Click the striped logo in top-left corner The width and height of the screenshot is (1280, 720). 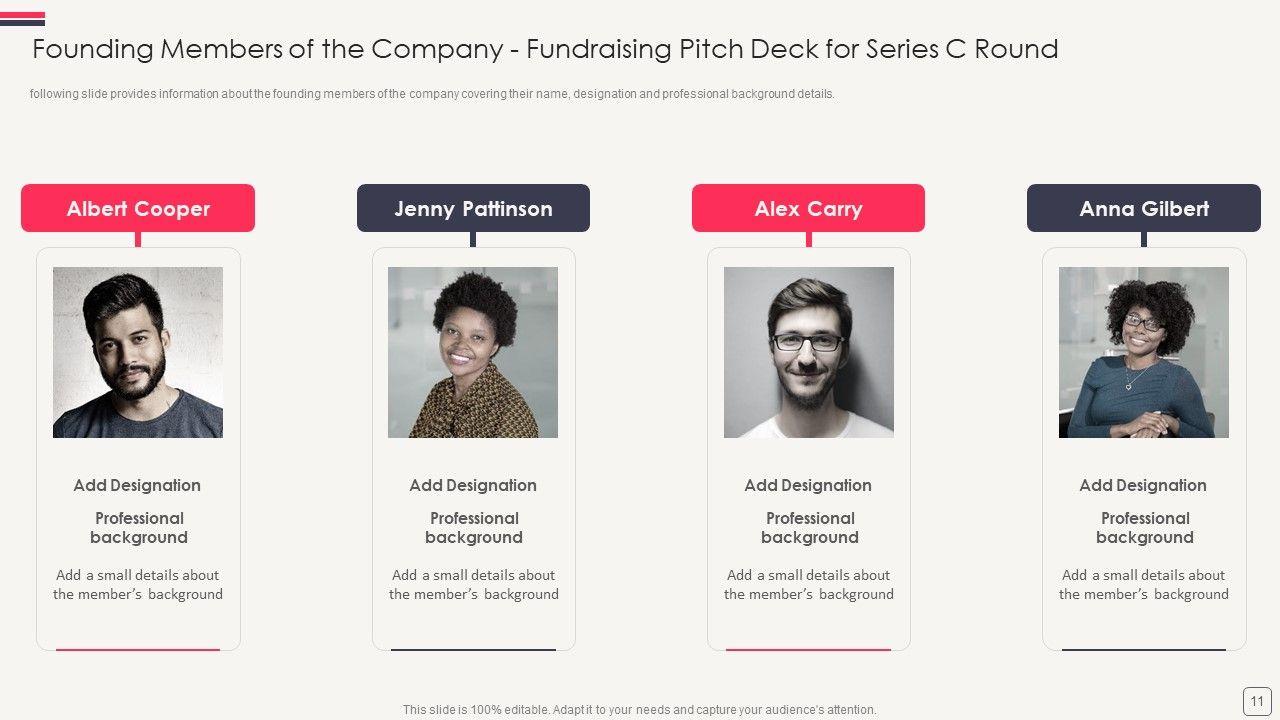click(x=22, y=18)
